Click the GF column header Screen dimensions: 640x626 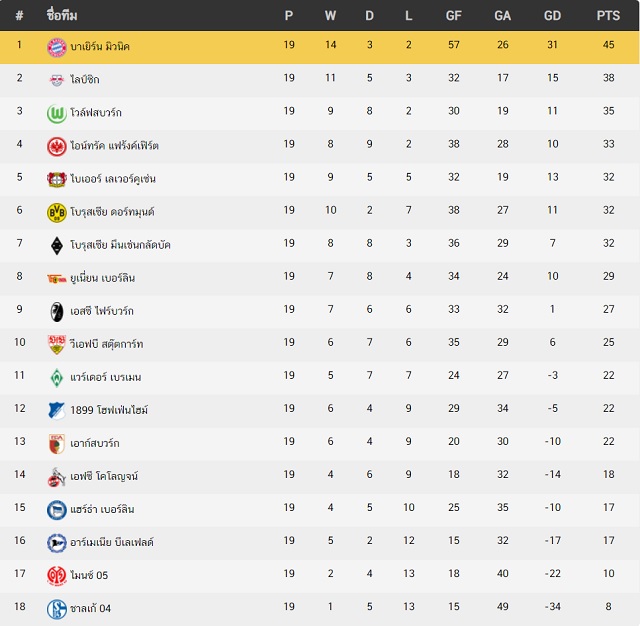point(453,16)
